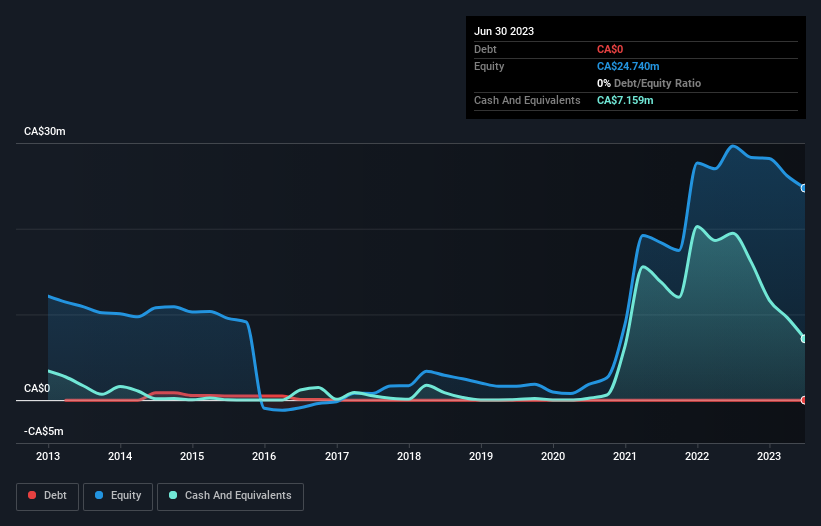Click the red Debt color dot in legend
The width and height of the screenshot is (821, 526).
coord(32,495)
